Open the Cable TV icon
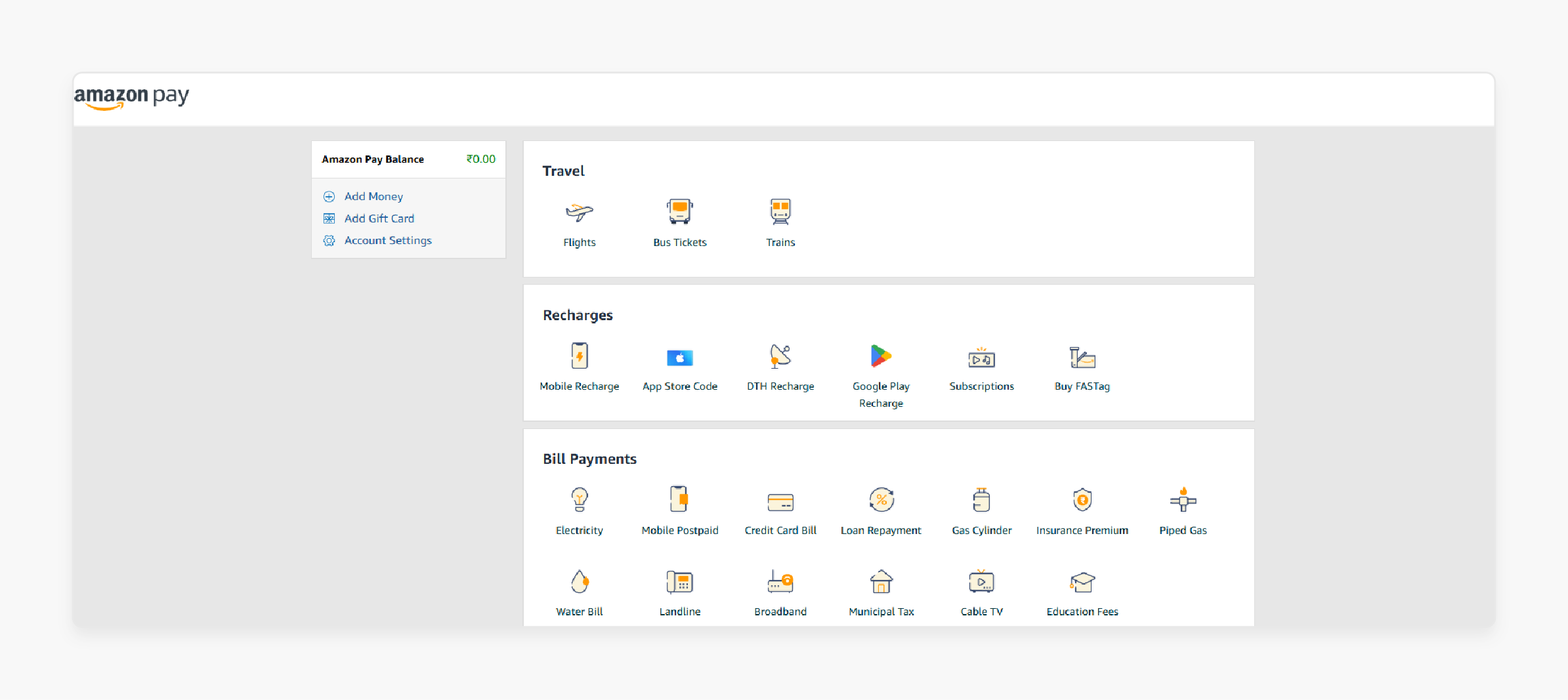Image resolution: width=1568 pixels, height=700 pixels. pyautogui.click(x=982, y=581)
